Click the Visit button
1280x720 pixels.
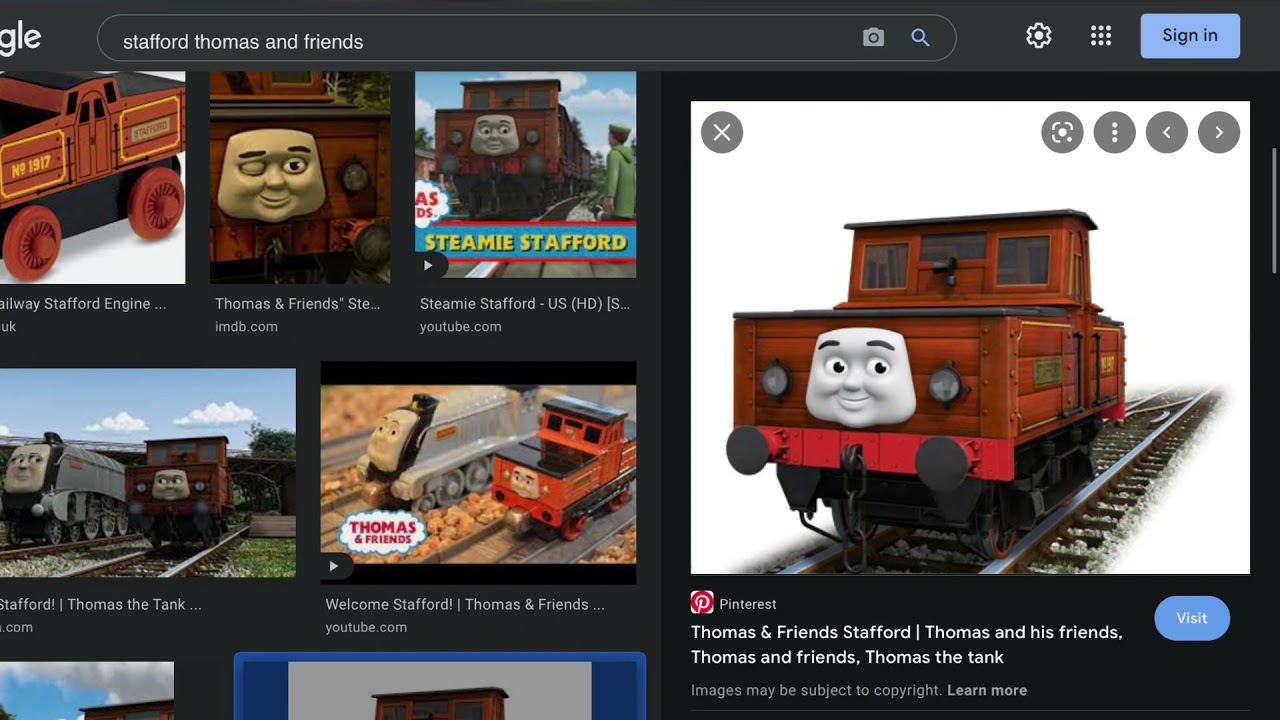(x=1191, y=618)
